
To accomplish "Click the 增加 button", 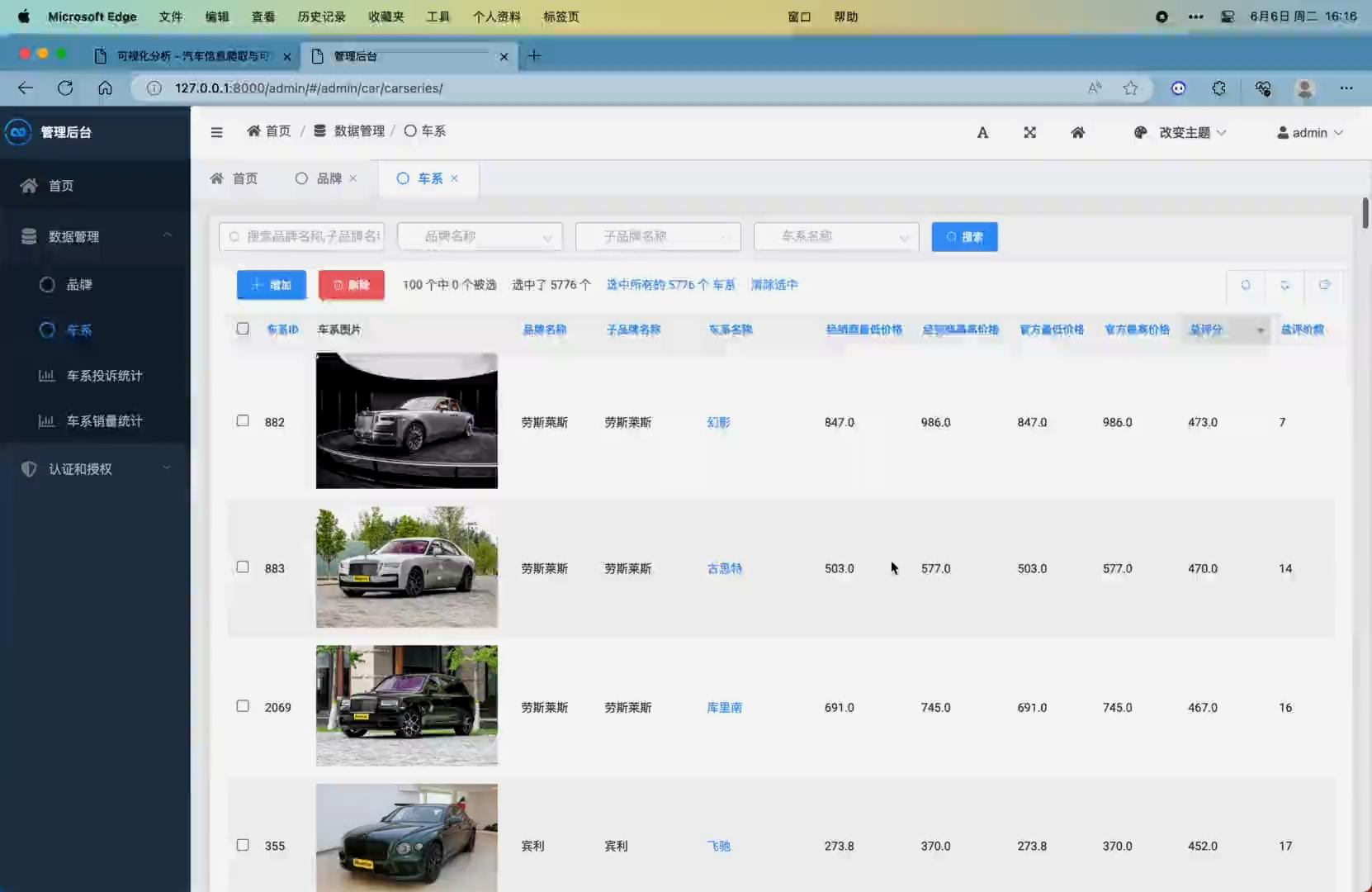I will click(271, 285).
